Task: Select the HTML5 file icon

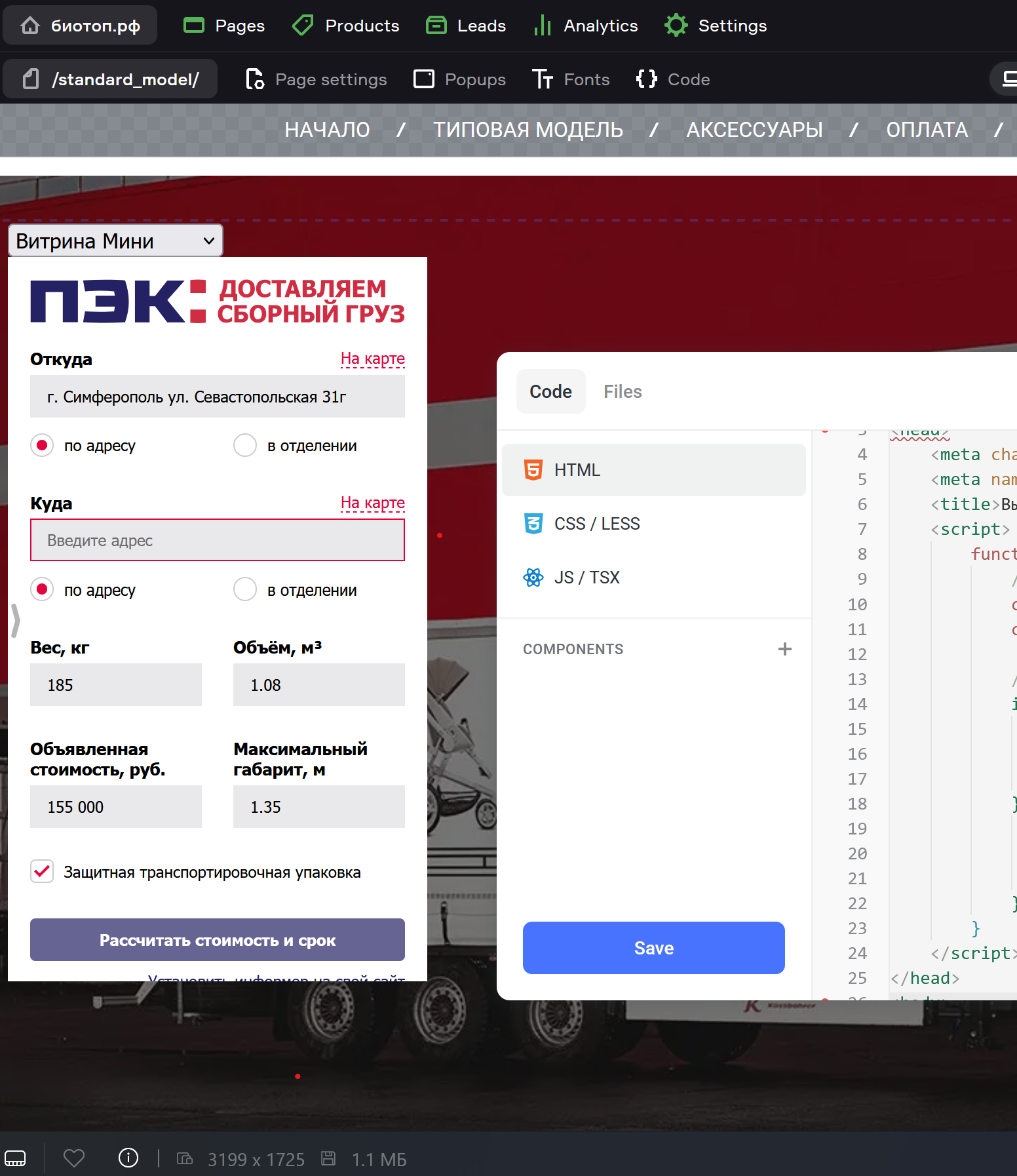Action: pos(533,470)
